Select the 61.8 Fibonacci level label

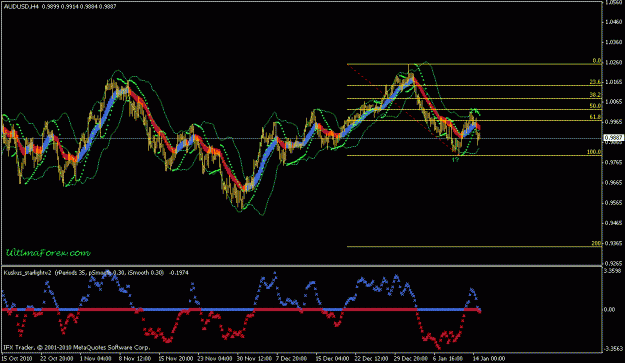[596, 117]
